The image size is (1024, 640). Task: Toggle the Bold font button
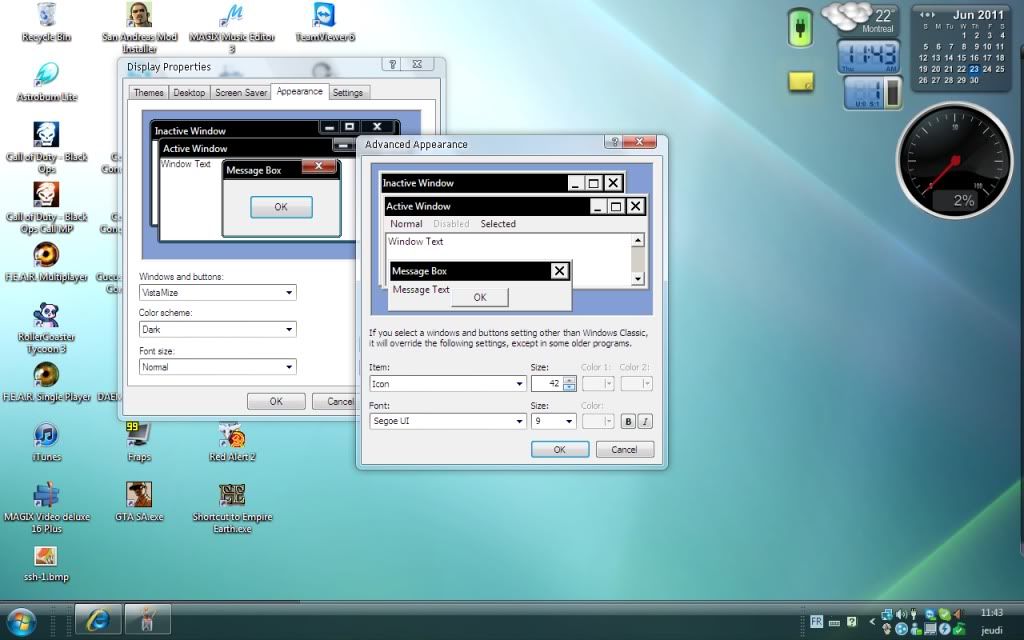coord(628,421)
